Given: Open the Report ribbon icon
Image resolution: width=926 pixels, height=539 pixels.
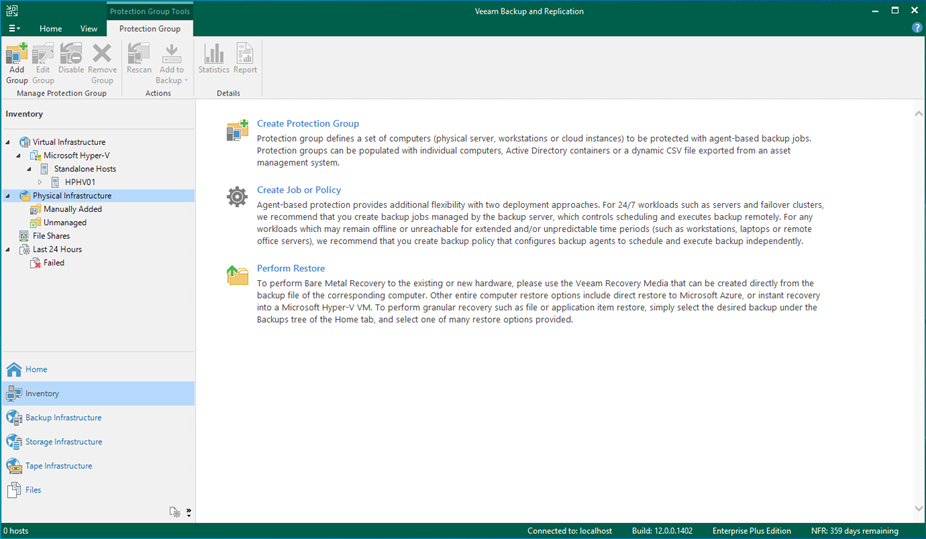Looking at the screenshot, I should 244,54.
